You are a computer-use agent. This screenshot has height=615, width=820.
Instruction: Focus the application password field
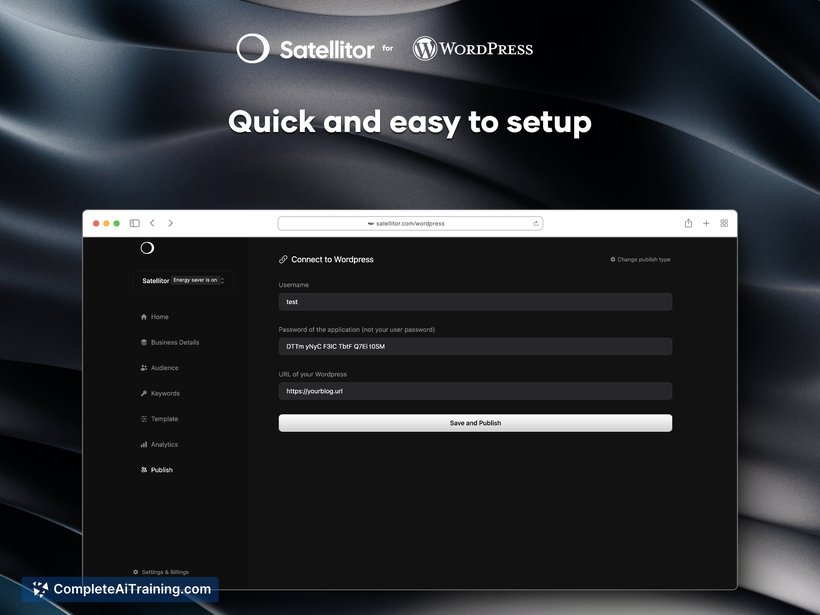point(475,346)
